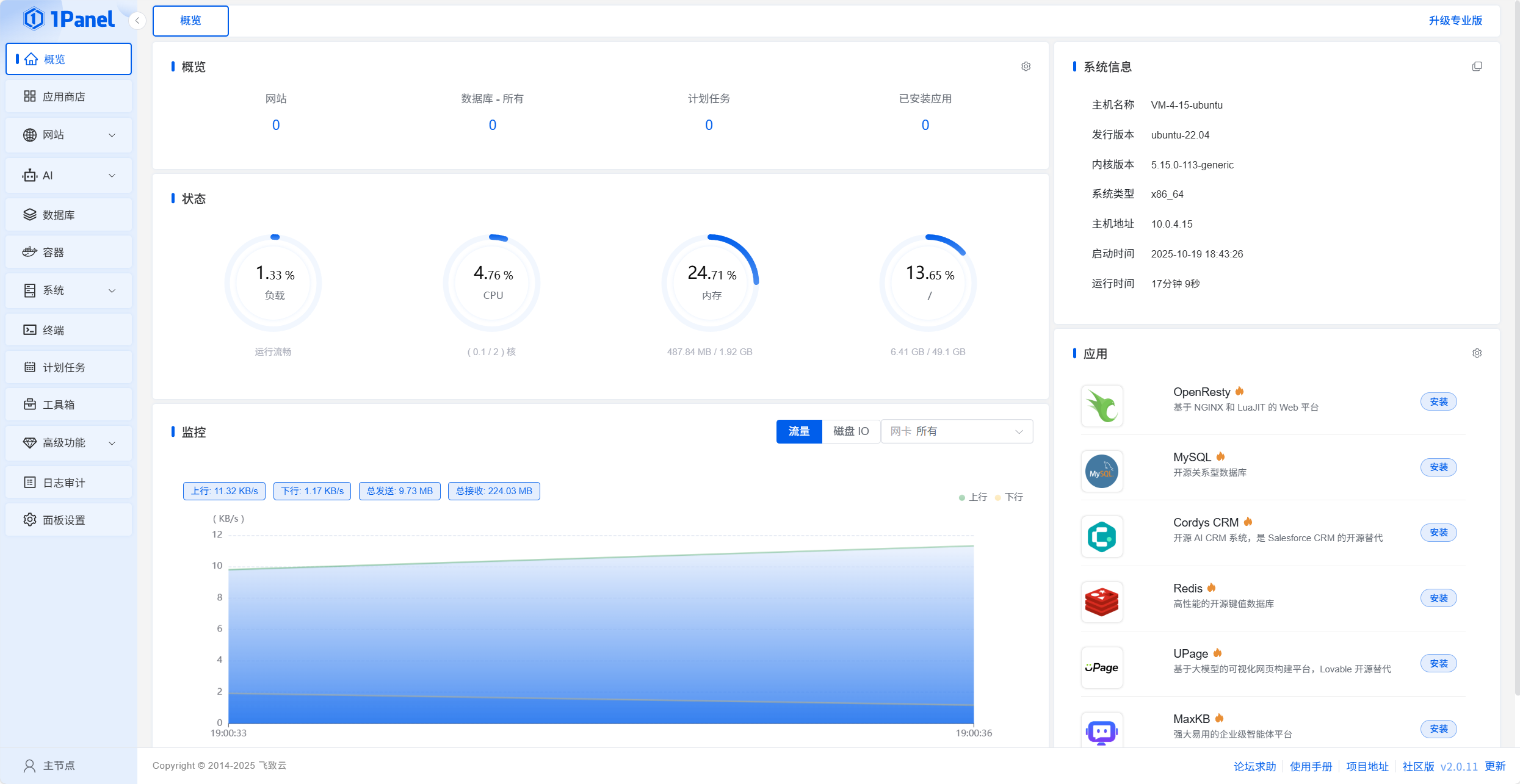This screenshot has height=784, width=1520.
Task: Click the Redis app icon
Action: click(x=1102, y=602)
